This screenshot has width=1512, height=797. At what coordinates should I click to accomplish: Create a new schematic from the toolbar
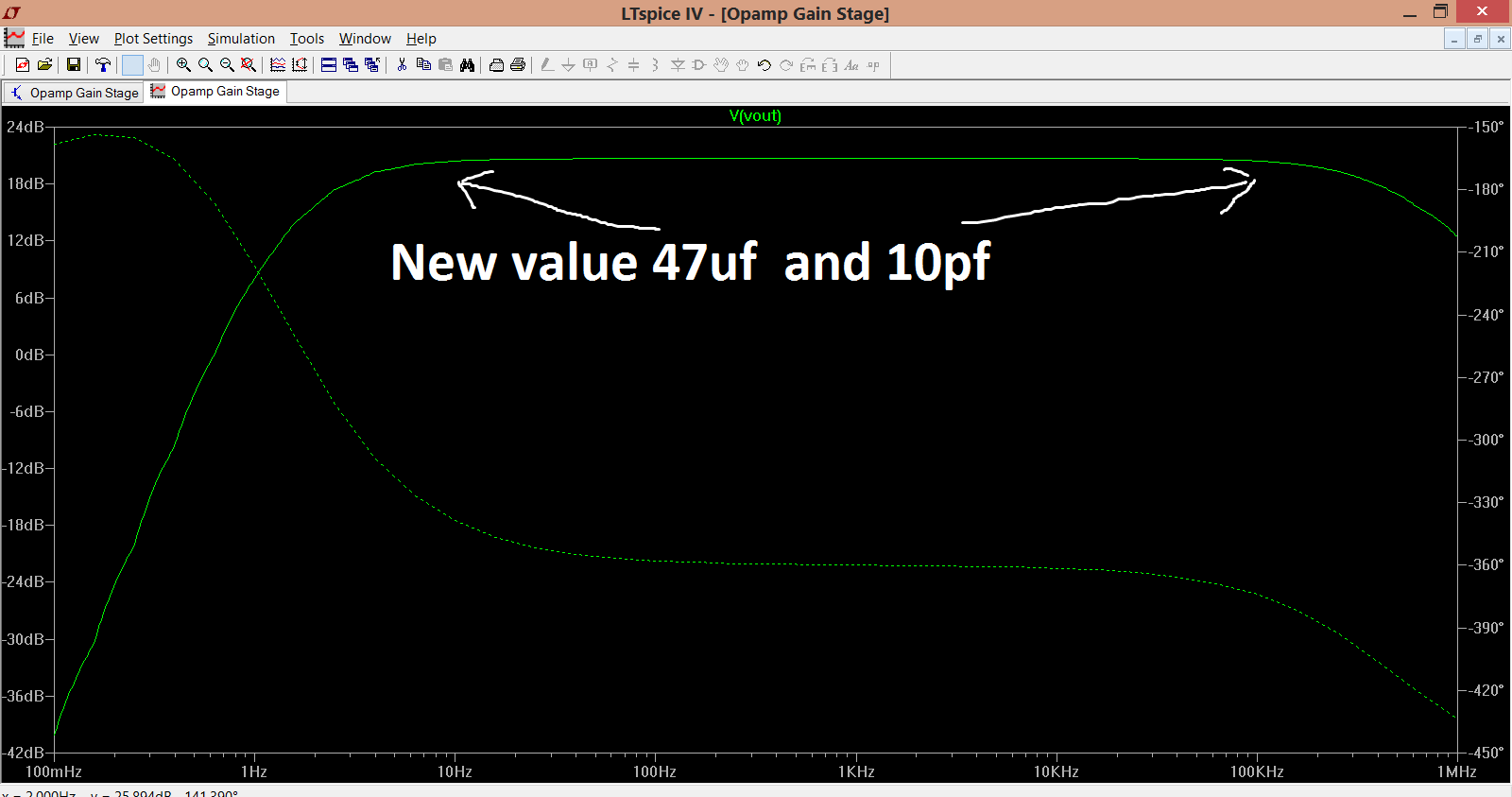click(x=23, y=64)
